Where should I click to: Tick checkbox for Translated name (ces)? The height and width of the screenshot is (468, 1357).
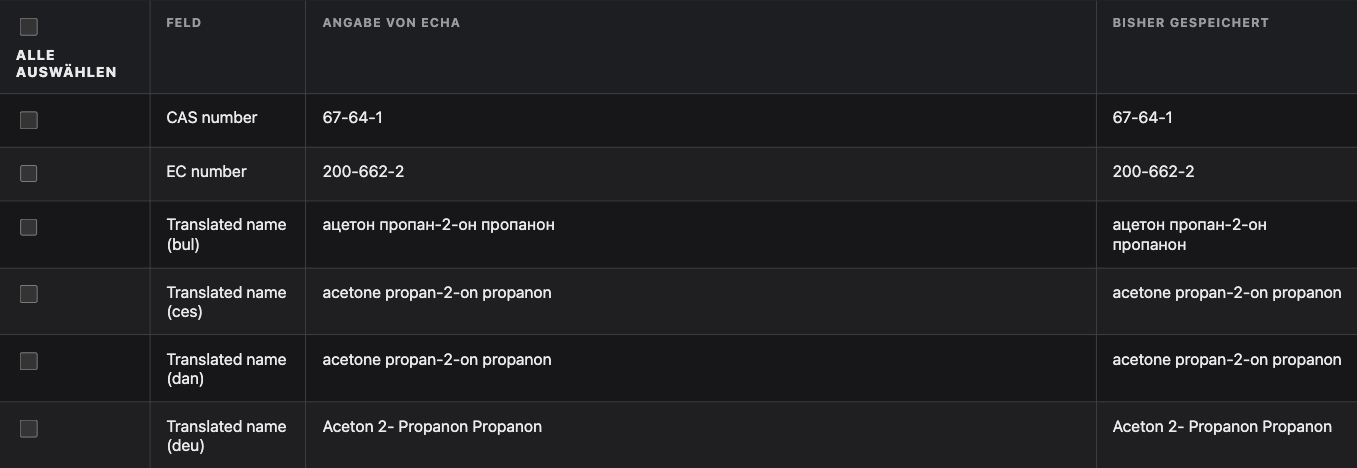tap(29, 294)
